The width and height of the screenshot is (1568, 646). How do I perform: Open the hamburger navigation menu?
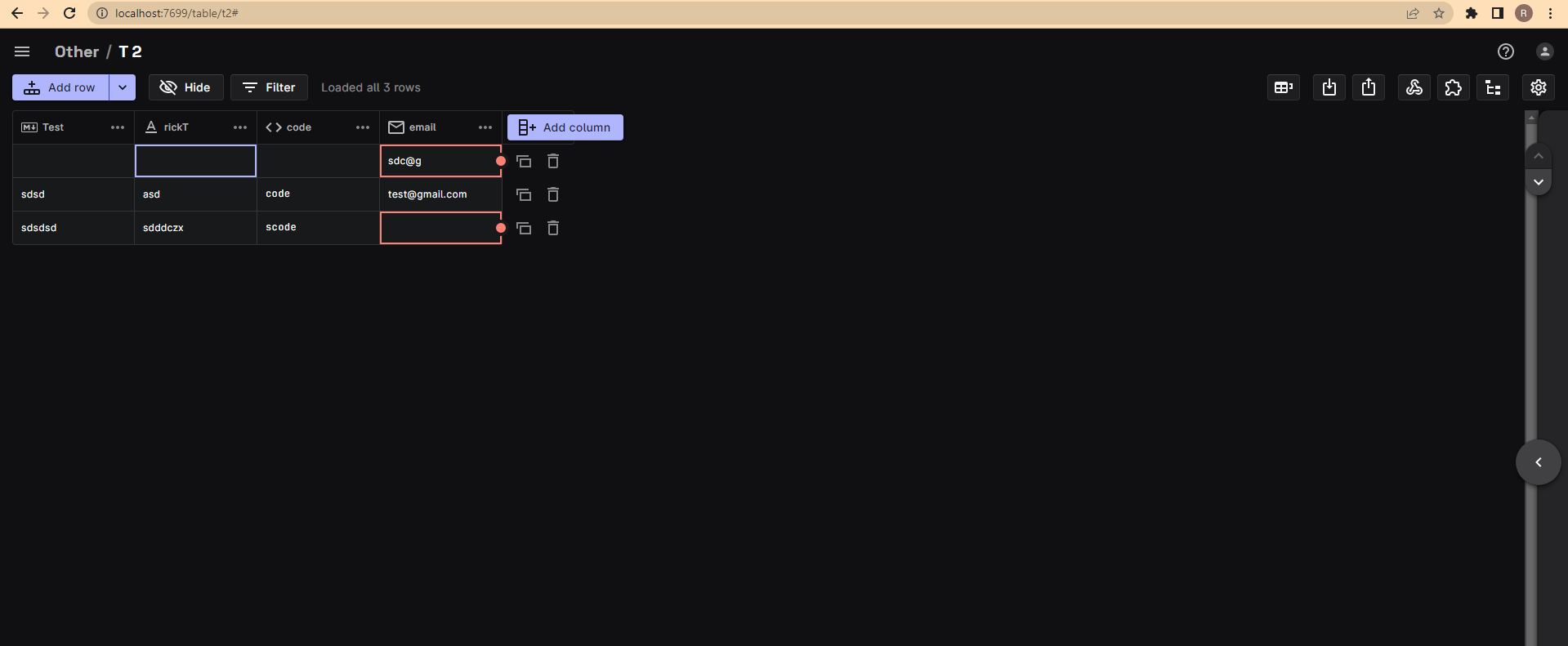coord(22,51)
